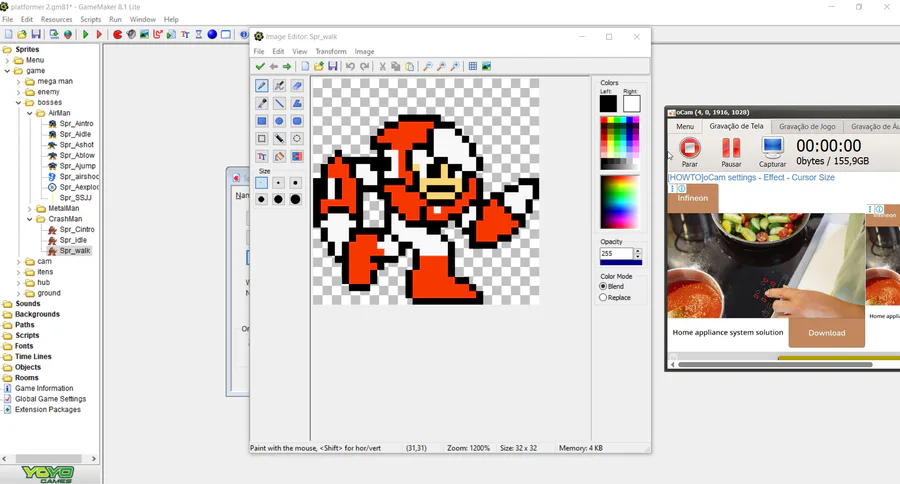Select the Spray tool

(x=279, y=86)
